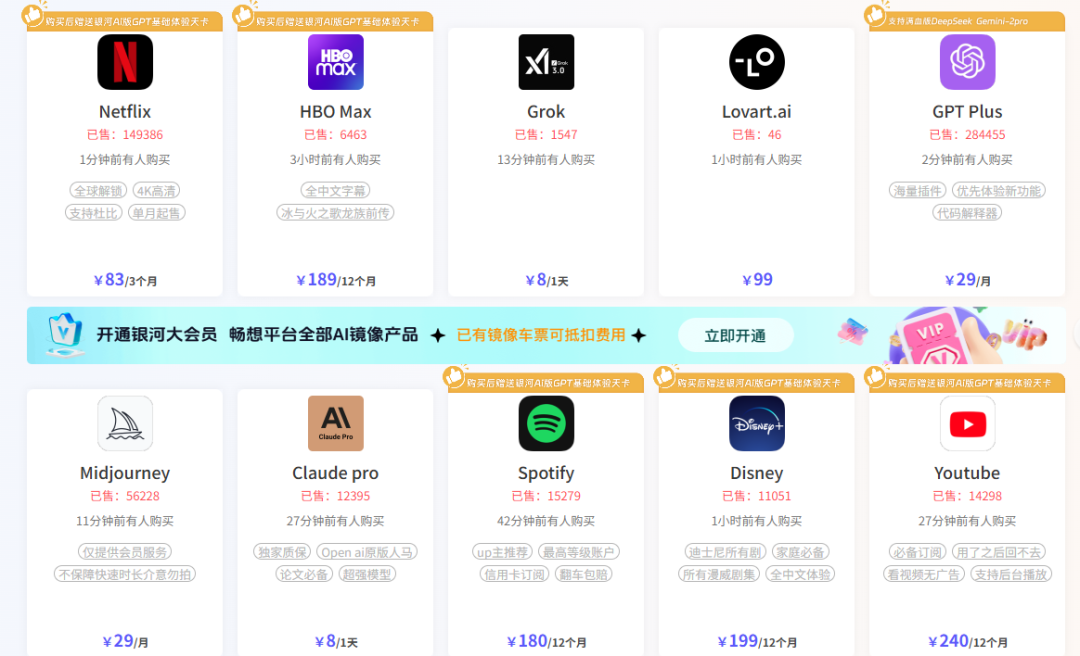Click the 论文必备 tag under Claude pro
Screen dimensions: 1080x656
(305, 574)
